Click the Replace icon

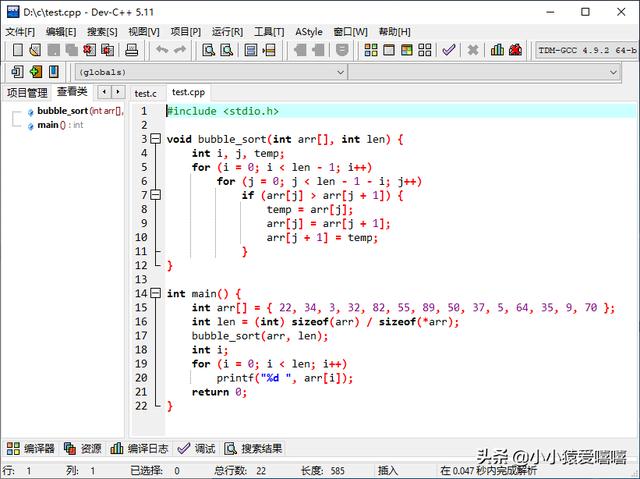[x=227, y=50]
